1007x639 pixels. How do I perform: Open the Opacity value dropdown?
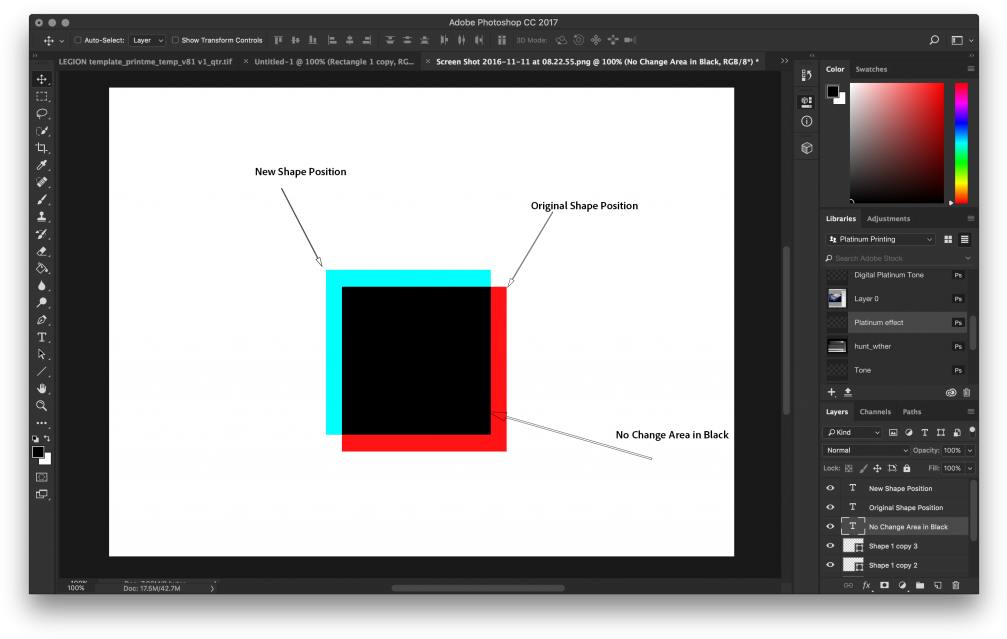(969, 451)
